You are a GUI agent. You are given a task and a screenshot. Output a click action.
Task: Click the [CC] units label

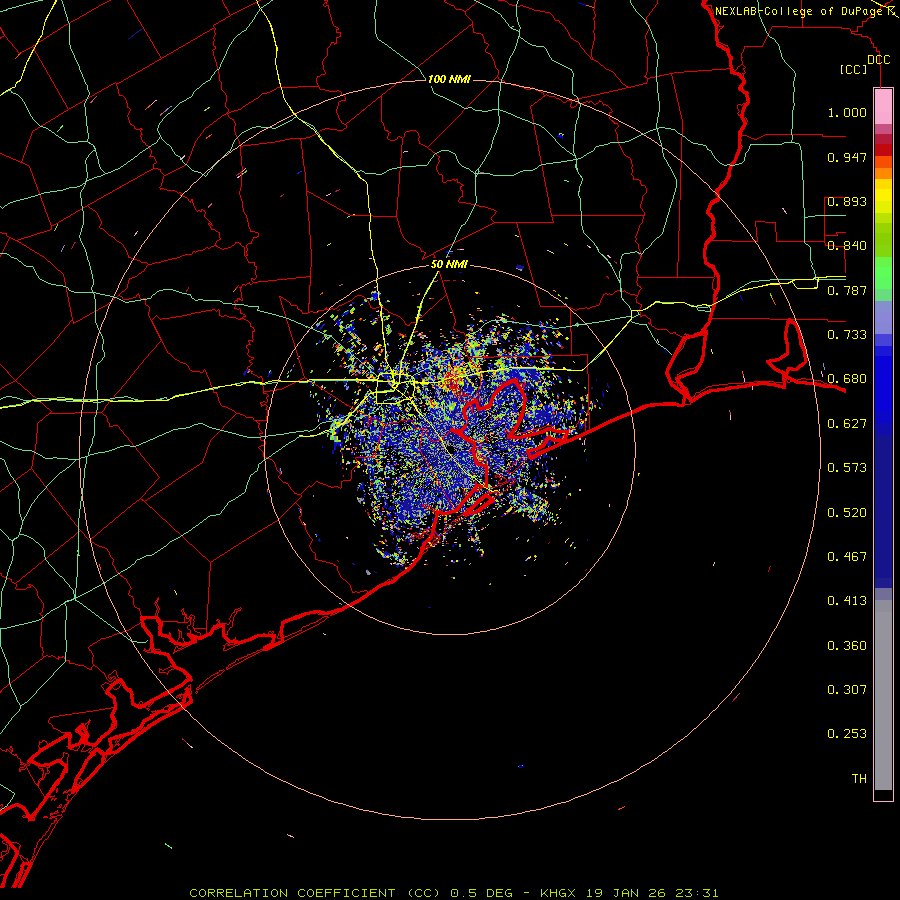tap(854, 69)
